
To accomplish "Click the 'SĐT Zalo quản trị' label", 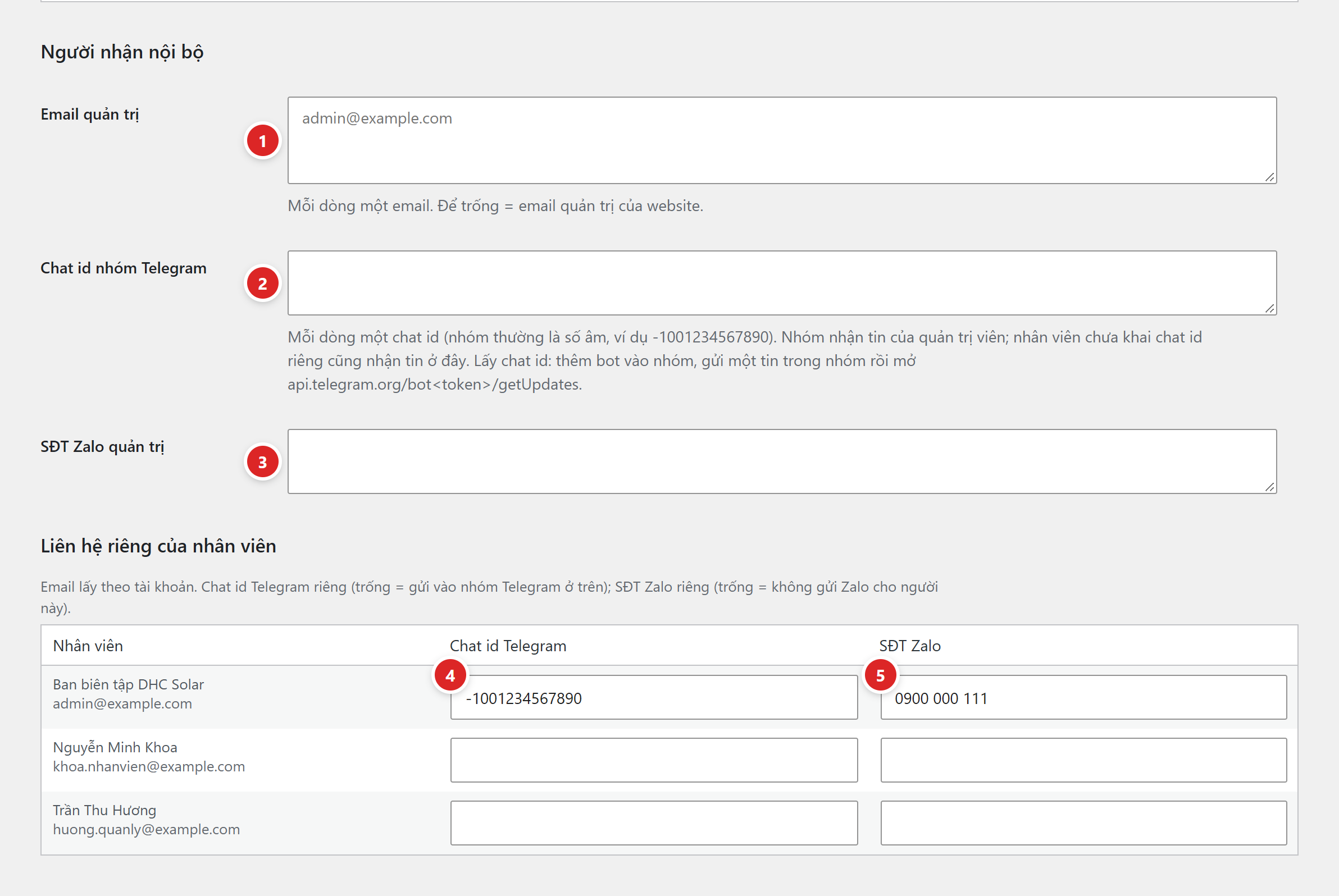I will click(x=102, y=447).
